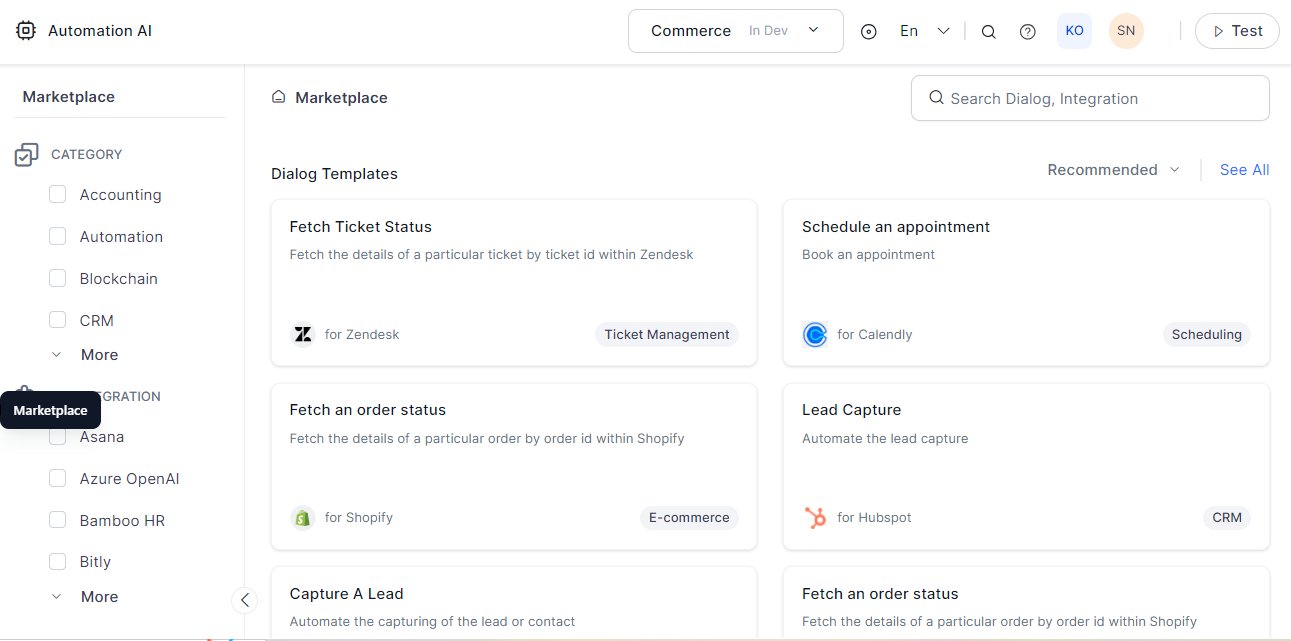Click the Category section icon in the sidebar
Screen dimensions: 1291x641
26,153
